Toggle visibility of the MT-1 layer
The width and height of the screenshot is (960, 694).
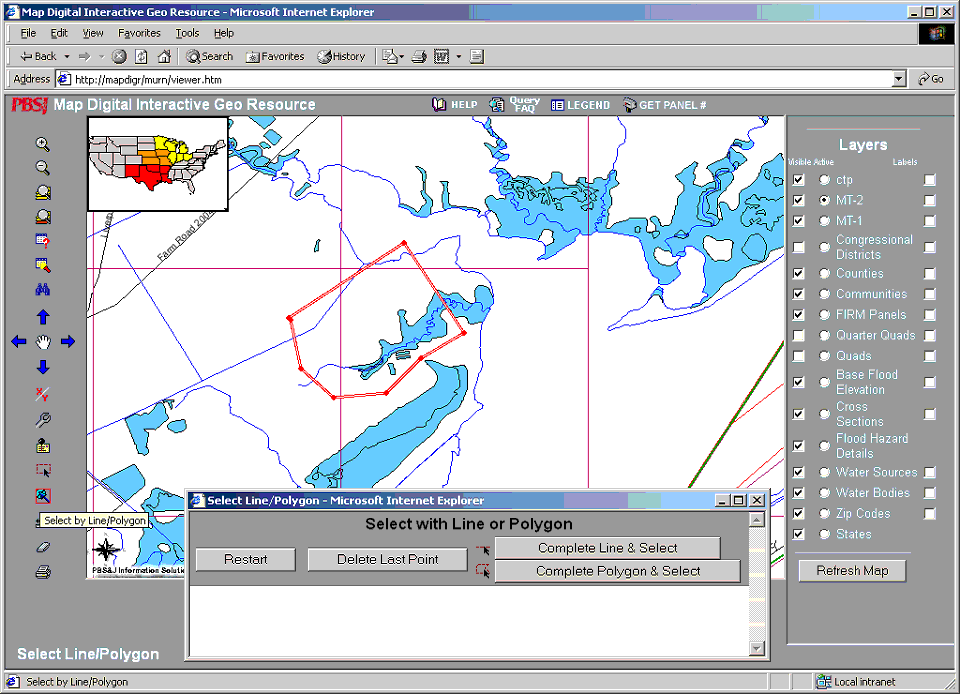point(798,221)
